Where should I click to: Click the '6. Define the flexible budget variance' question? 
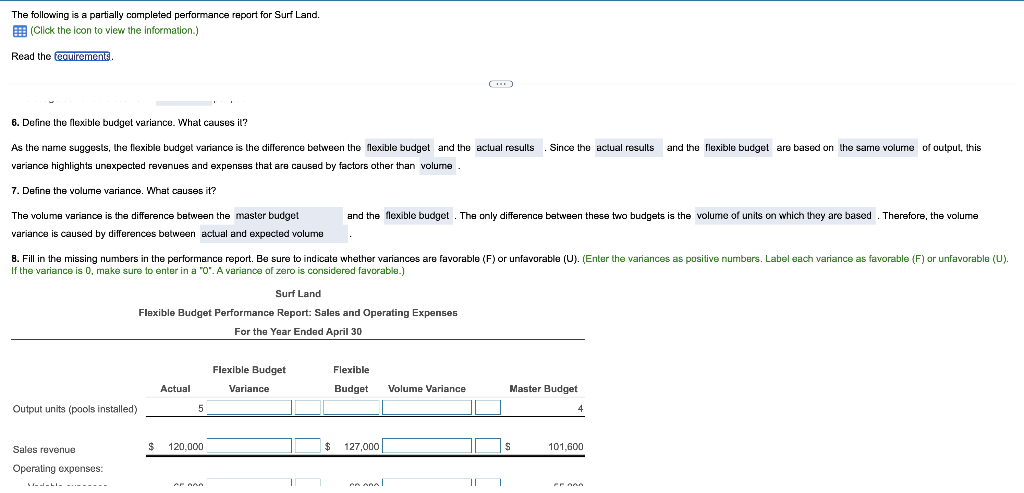point(130,123)
